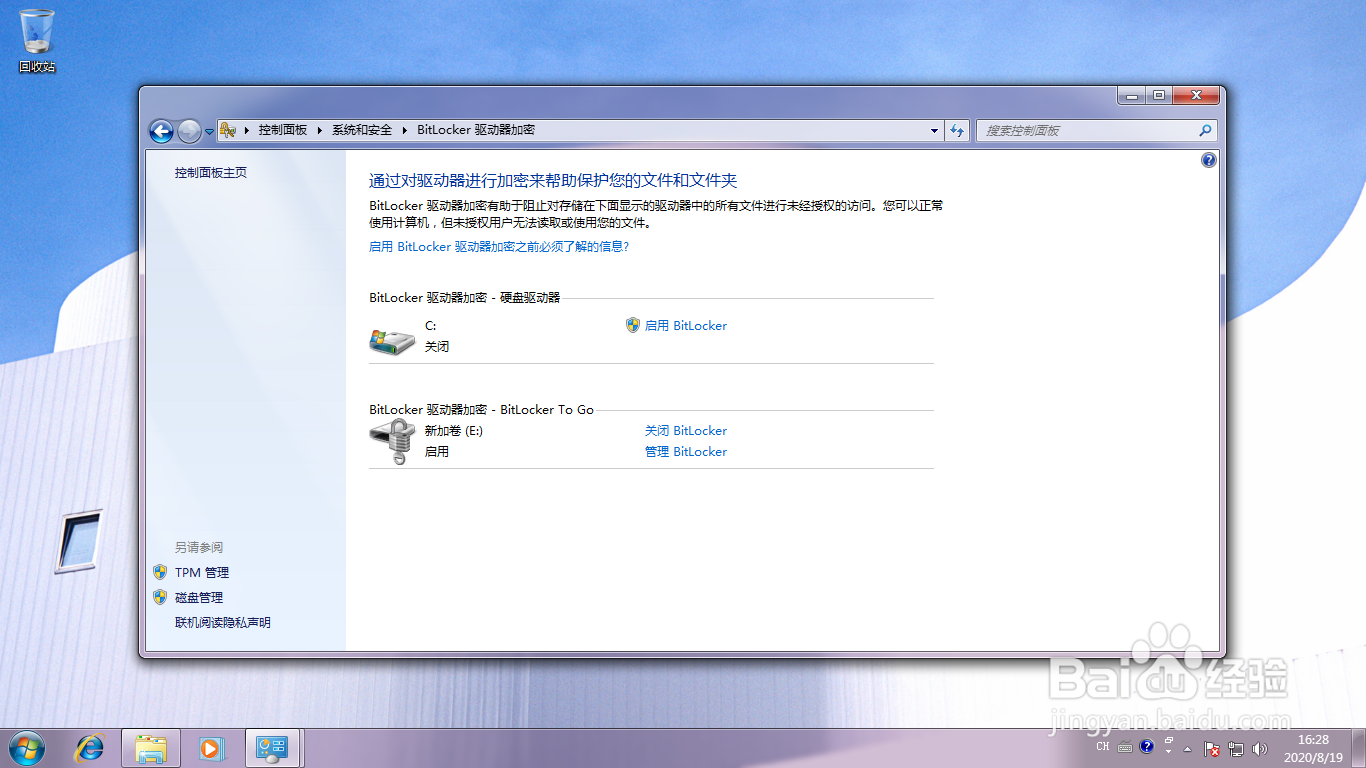Image resolution: width=1366 pixels, height=768 pixels.
Task: Click the 启用 status under drive E:
Action: coord(437,451)
